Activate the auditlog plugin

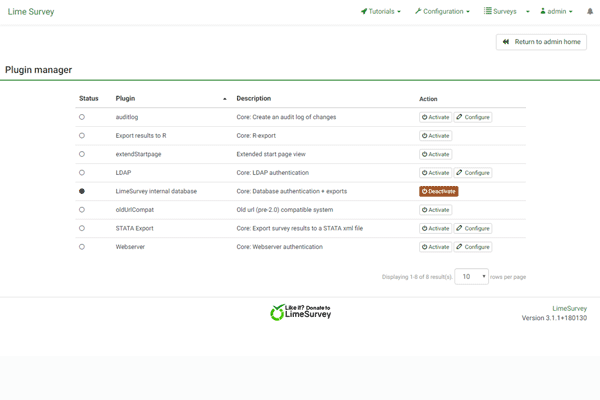pyautogui.click(x=435, y=117)
